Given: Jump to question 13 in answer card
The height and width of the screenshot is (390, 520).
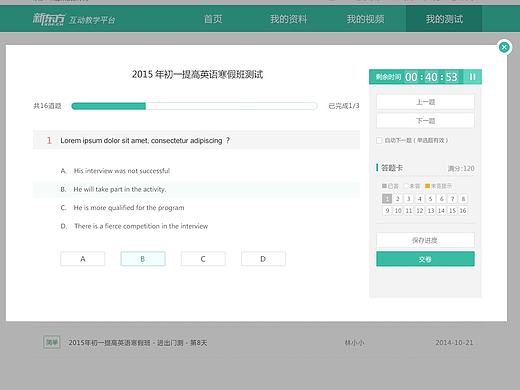Looking at the screenshot, I should tap(431, 211).
